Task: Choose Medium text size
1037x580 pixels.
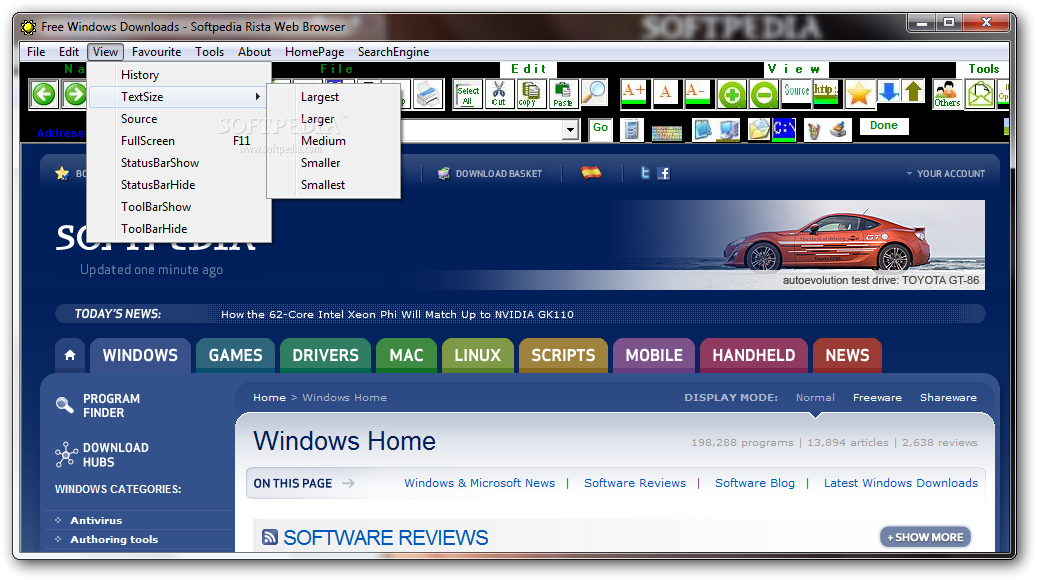Action: (x=333, y=141)
